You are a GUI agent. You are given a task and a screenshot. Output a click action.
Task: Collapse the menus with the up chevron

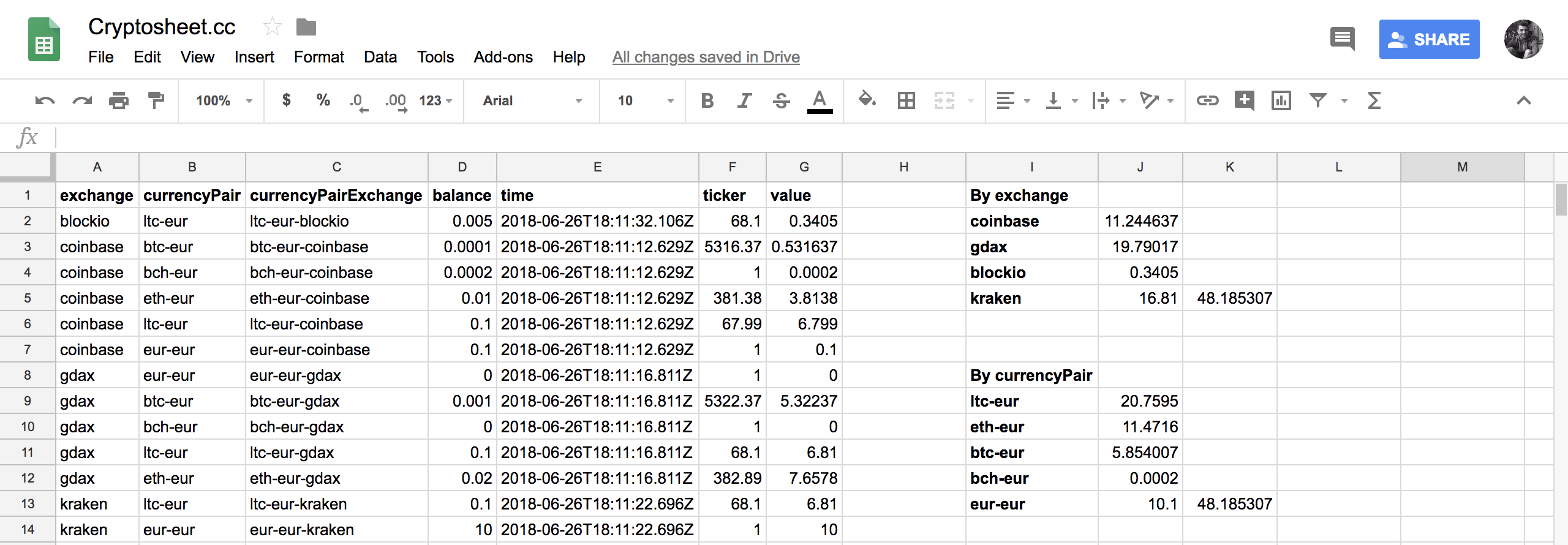(x=1523, y=100)
